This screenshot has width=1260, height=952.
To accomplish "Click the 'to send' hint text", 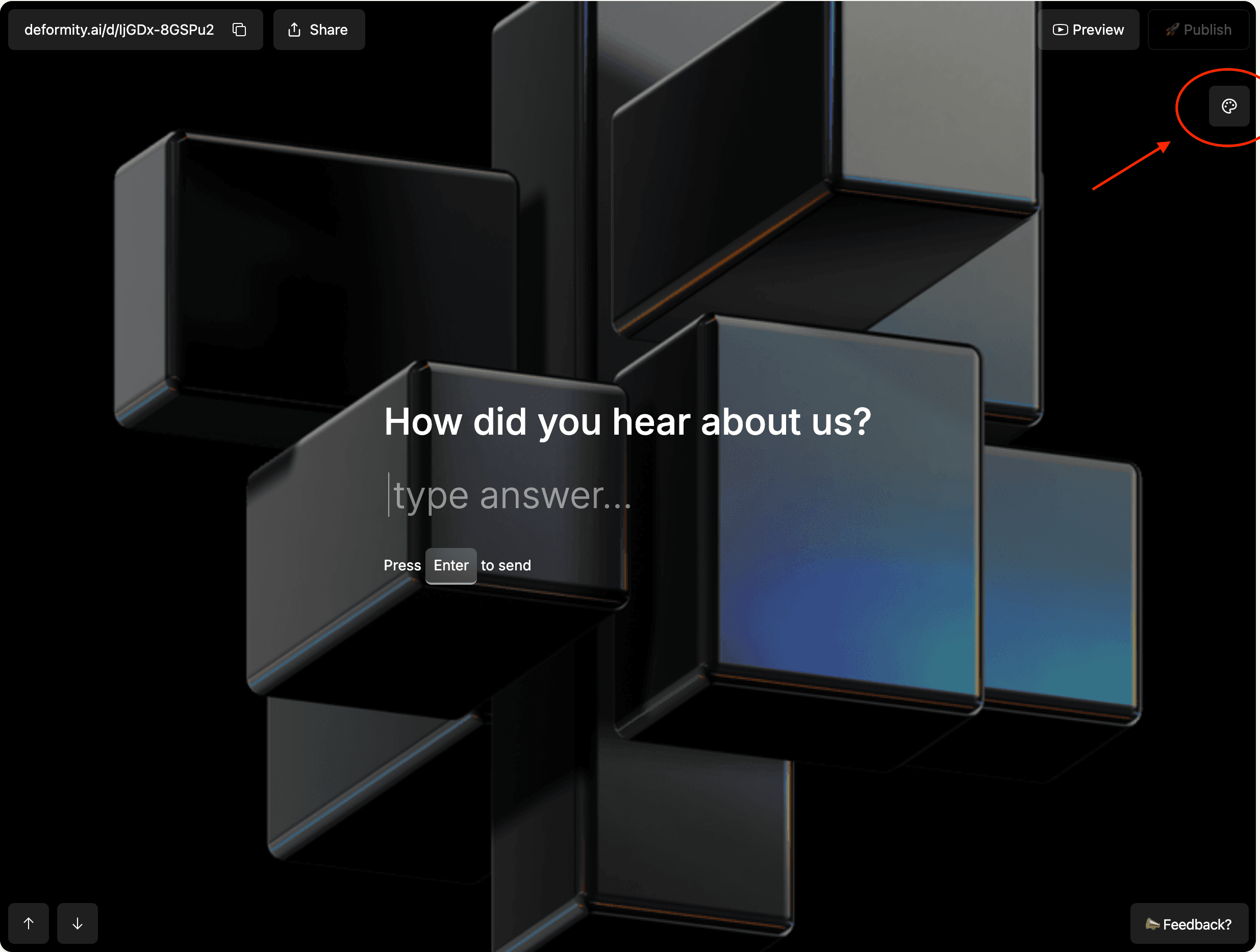I will click(506, 565).
